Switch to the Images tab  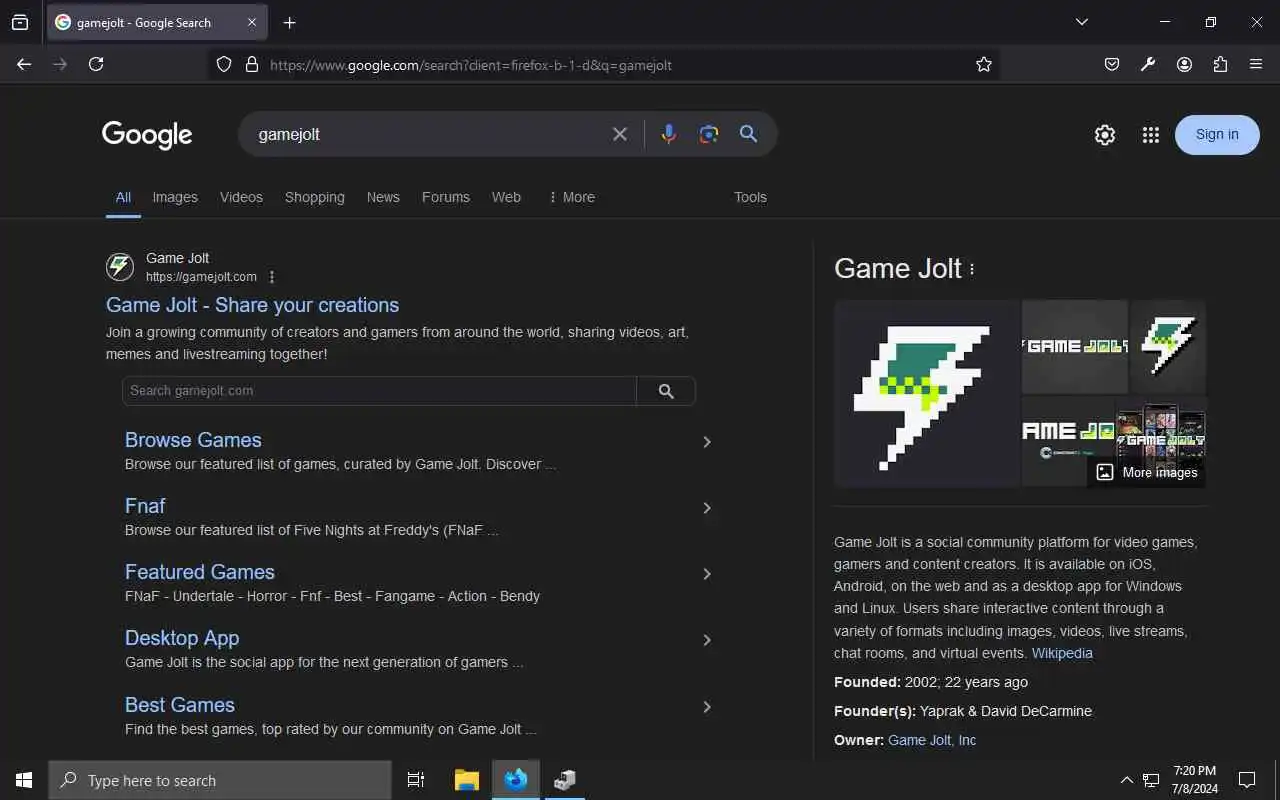pyautogui.click(x=175, y=197)
